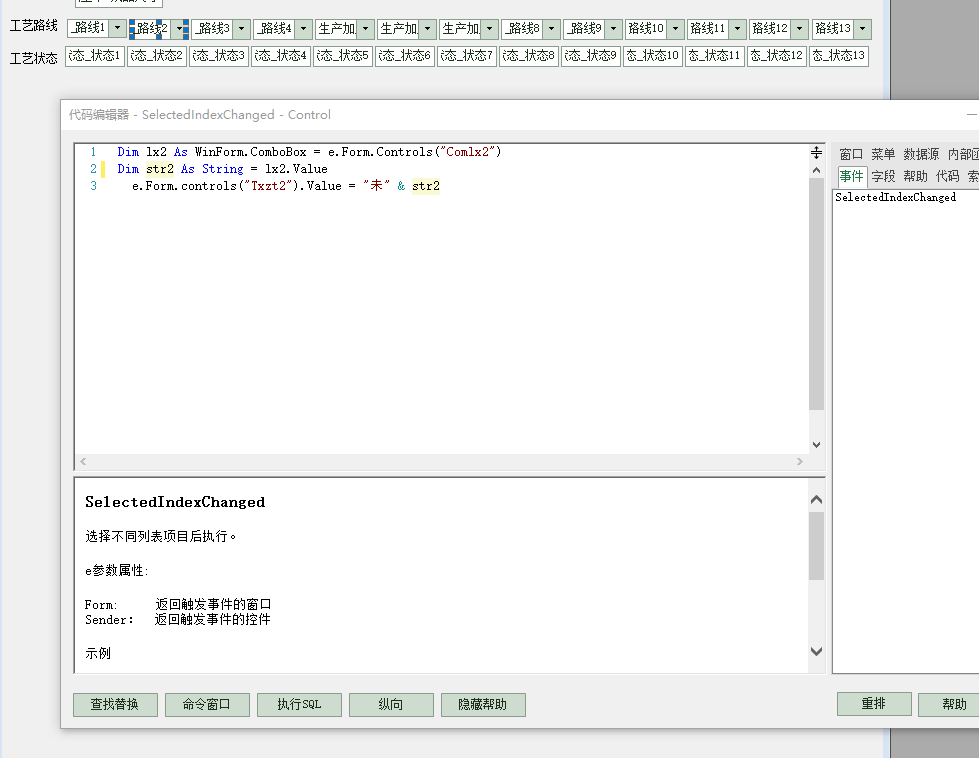The image size is (979, 758).
Task: Click the 状态12 text box
Action: pyautogui.click(x=777, y=56)
